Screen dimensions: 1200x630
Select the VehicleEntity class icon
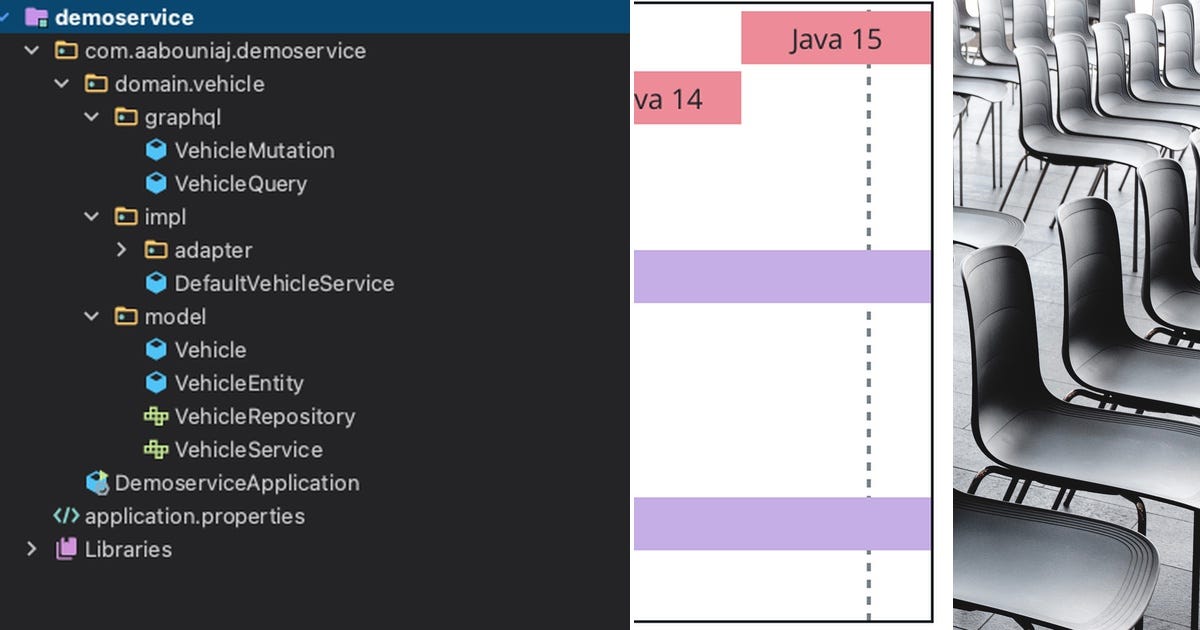click(x=157, y=383)
